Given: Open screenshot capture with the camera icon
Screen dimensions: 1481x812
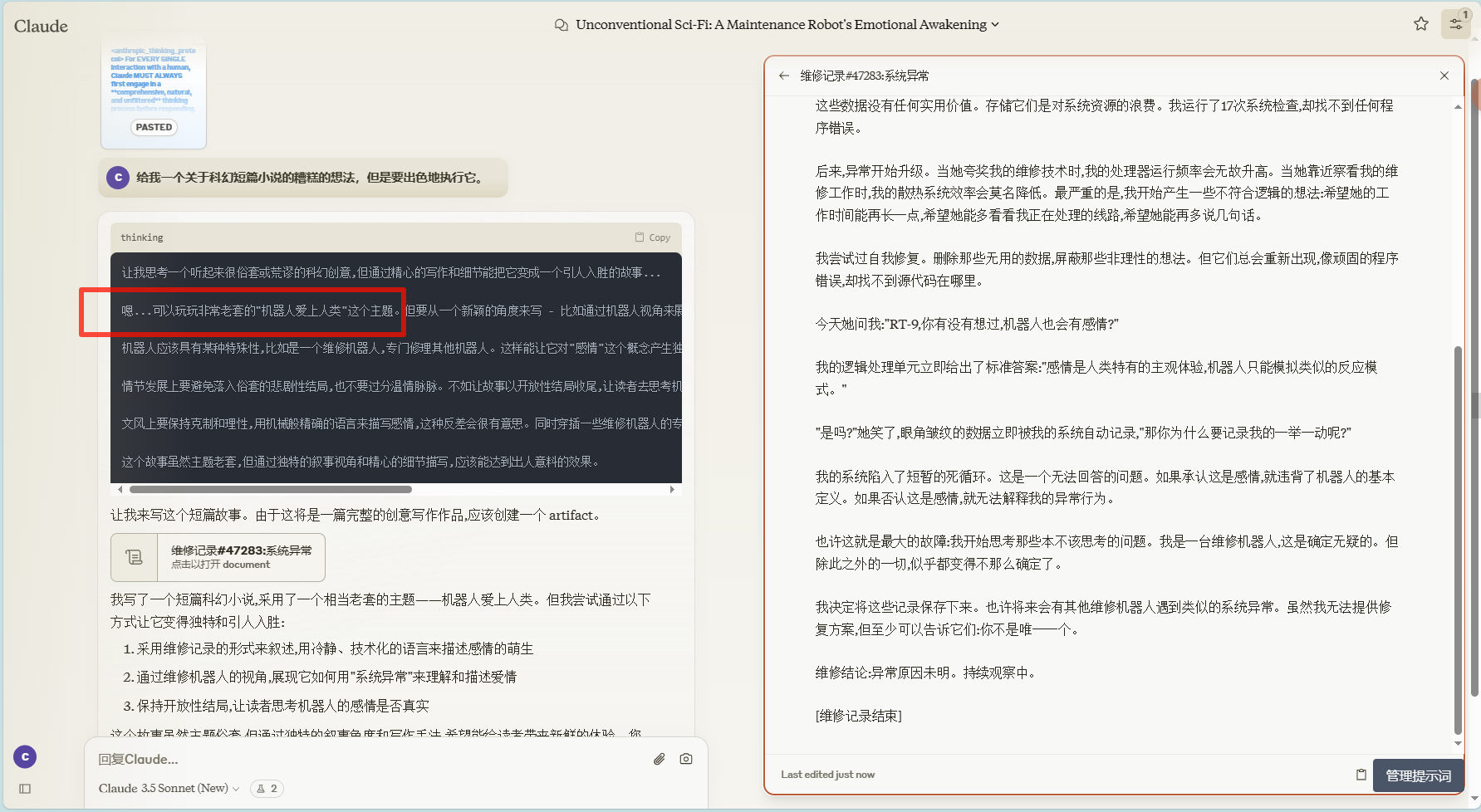Looking at the screenshot, I should click(x=686, y=758).
